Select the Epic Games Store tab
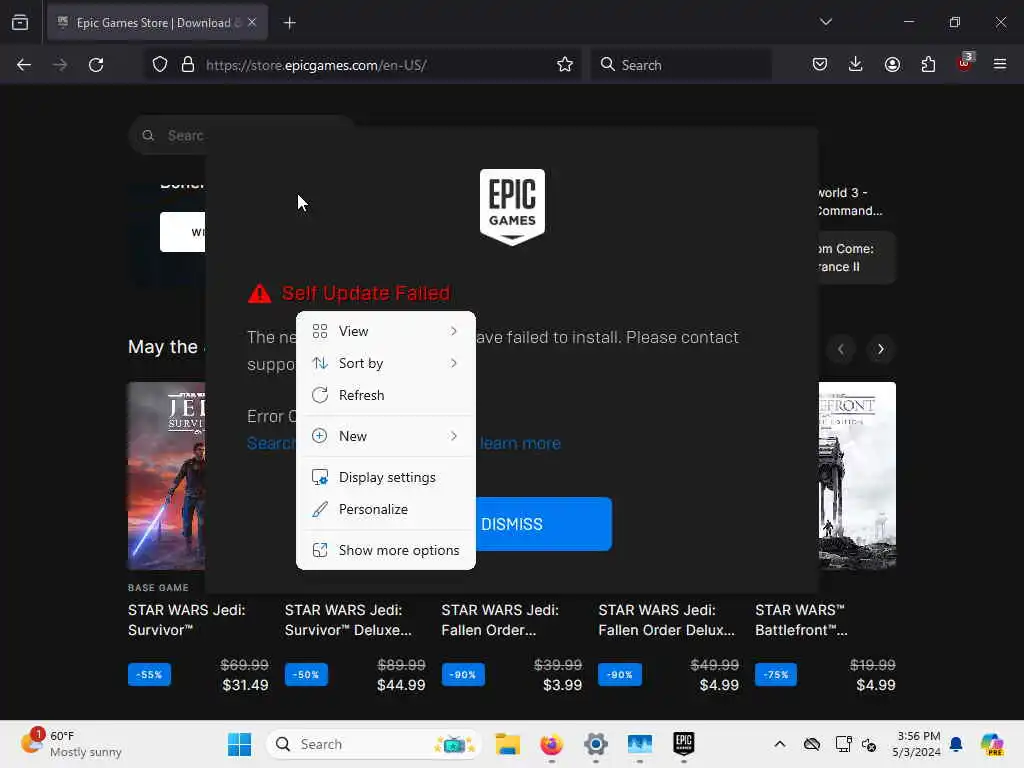 point(157,23)
